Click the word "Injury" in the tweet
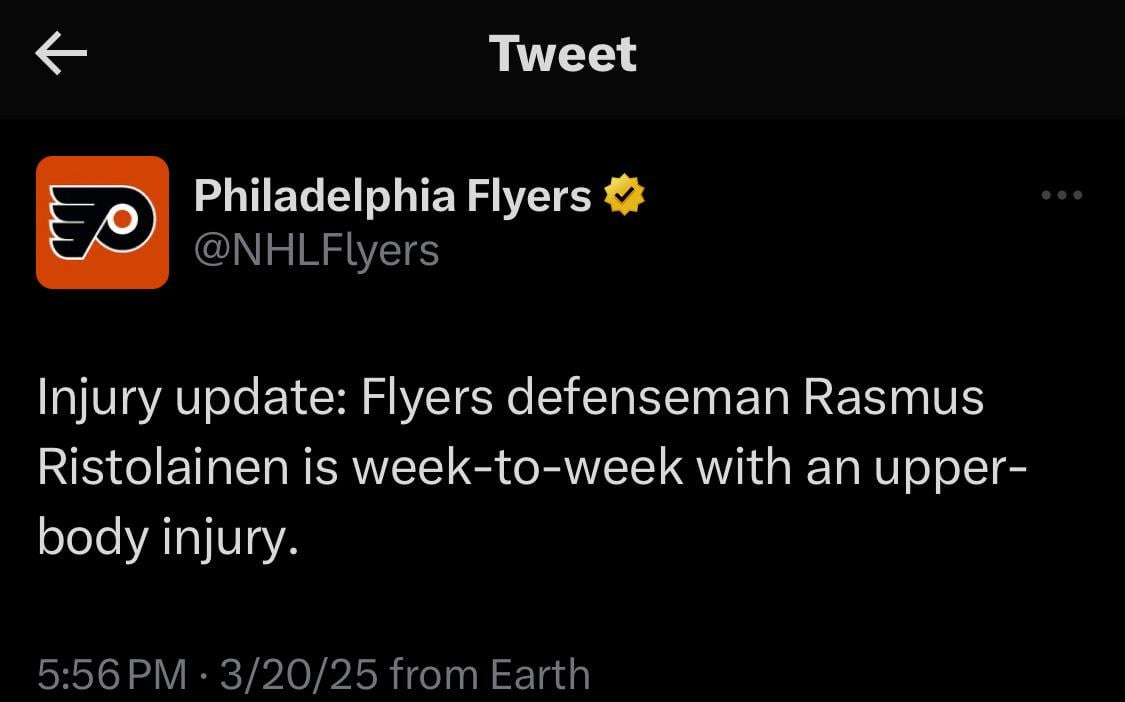The image size is (1125, 702). [x=98, y=398]
